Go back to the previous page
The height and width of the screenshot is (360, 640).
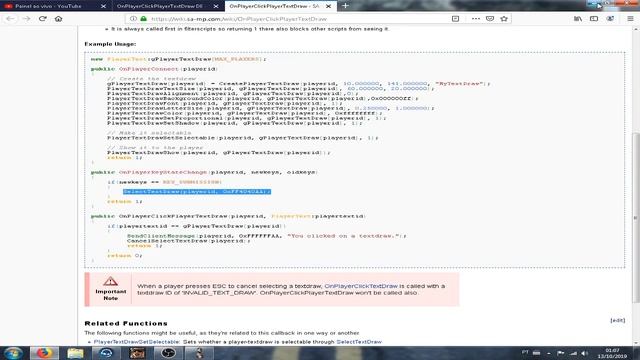click(11, 19)
